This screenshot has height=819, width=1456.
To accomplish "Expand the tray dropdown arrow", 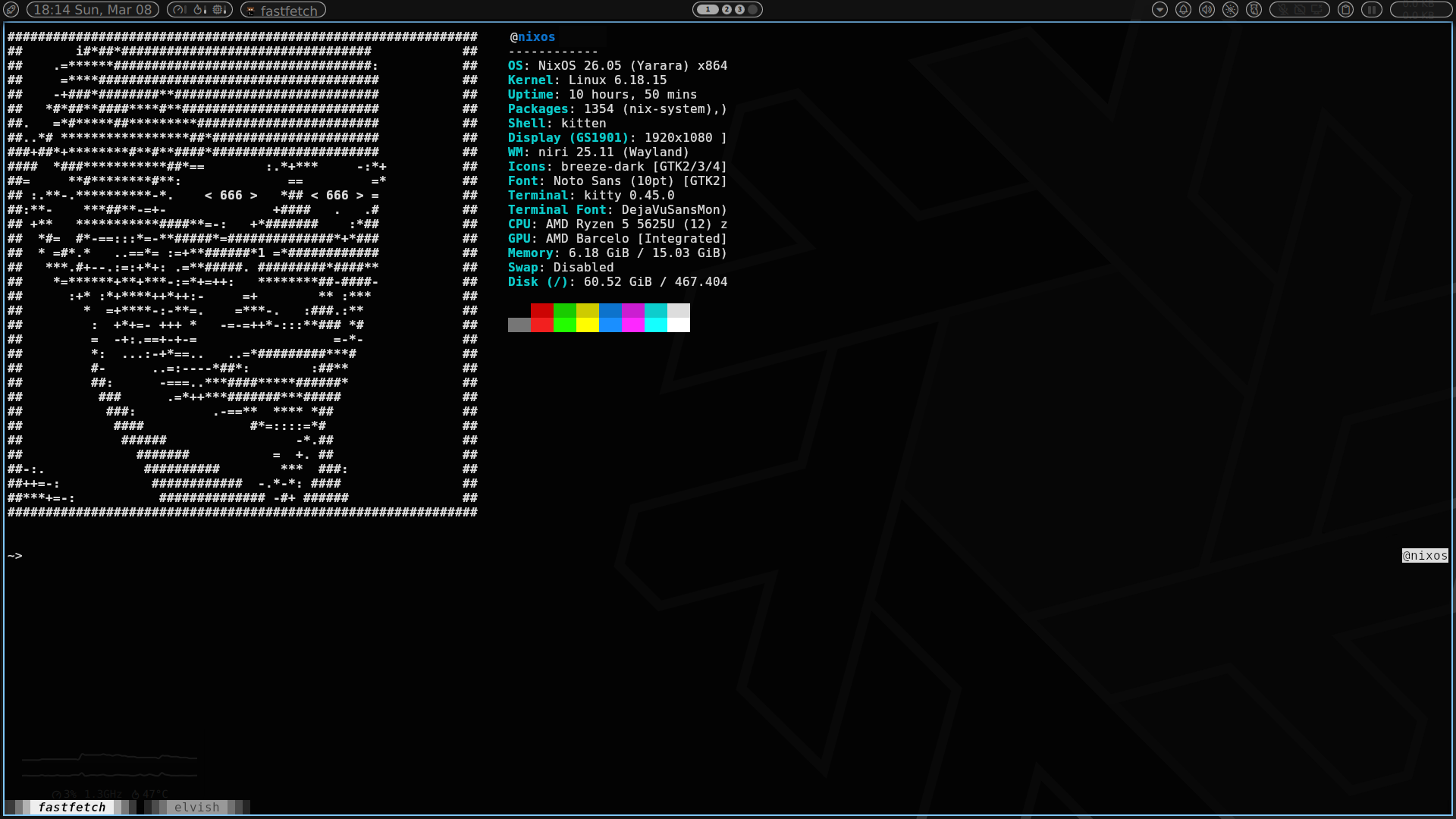I will [1159, 10].
